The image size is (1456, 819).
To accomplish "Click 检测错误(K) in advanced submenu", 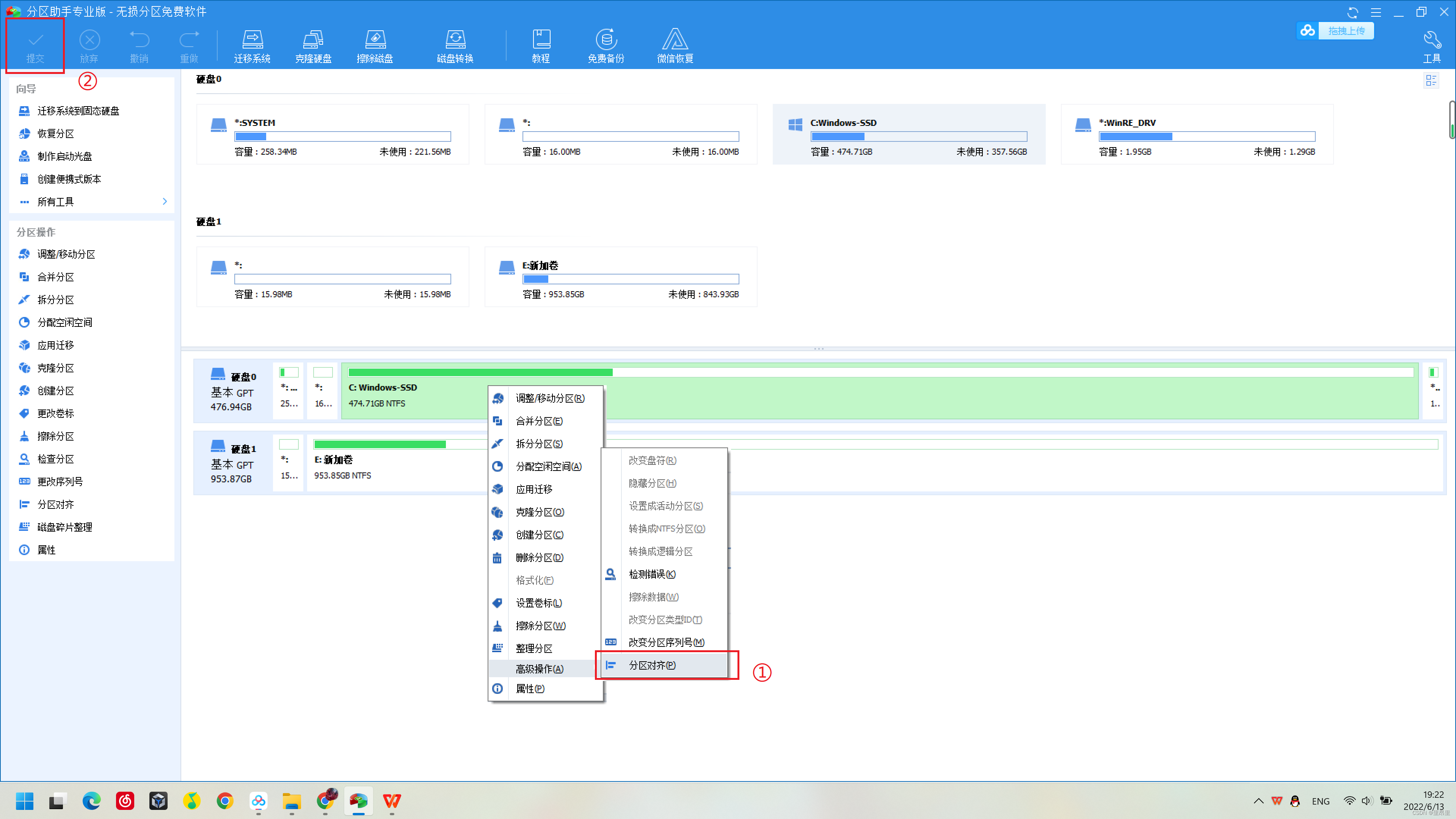I will pos(652,574).
